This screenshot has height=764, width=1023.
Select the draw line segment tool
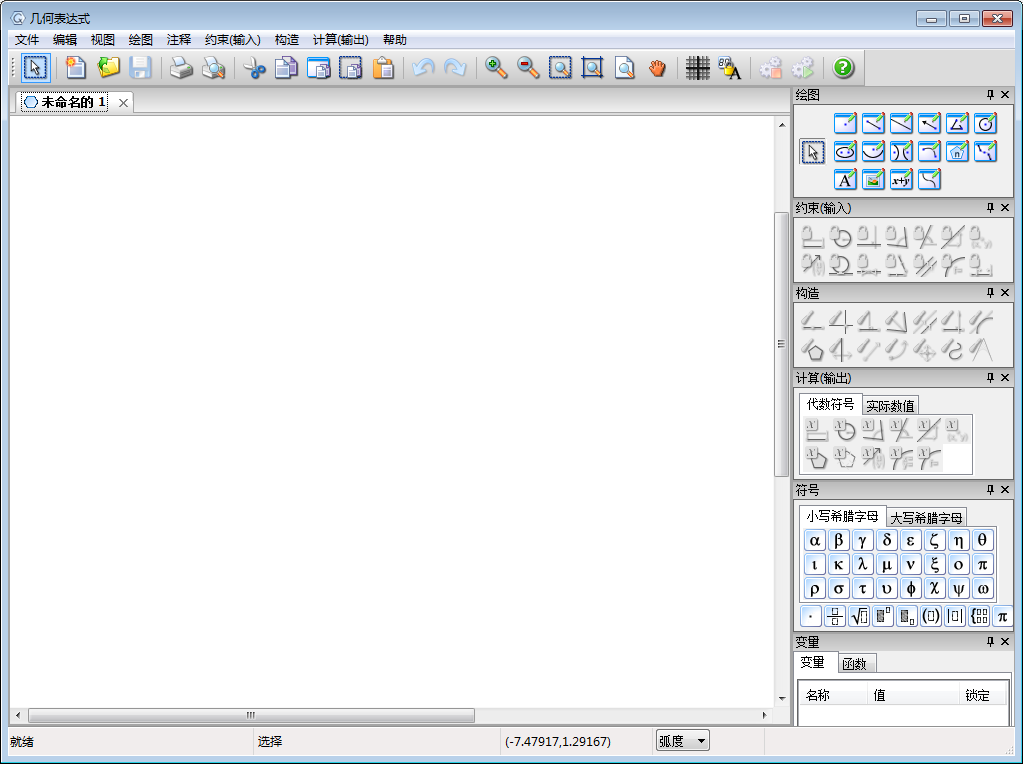pyautogui.click(x=873, y=123)
